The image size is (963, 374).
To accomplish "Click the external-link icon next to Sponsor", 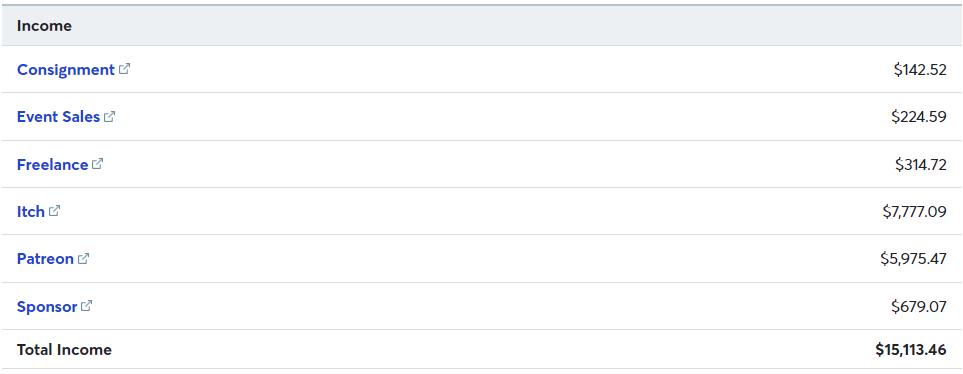I will click(x=87, y=305).
